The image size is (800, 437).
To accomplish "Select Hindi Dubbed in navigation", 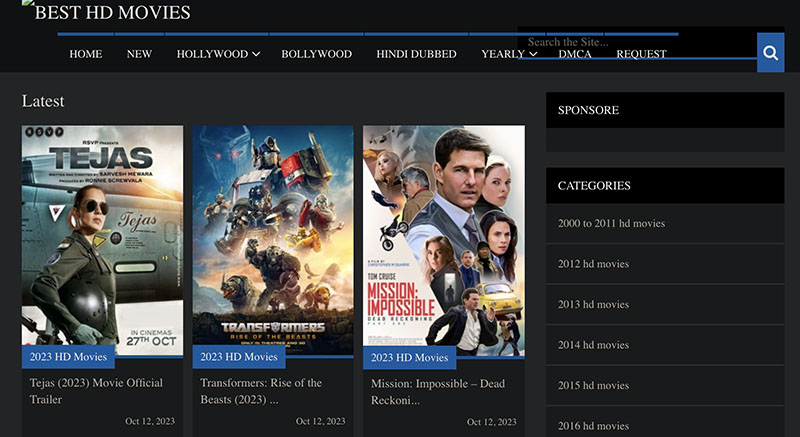I will [416, 54].
